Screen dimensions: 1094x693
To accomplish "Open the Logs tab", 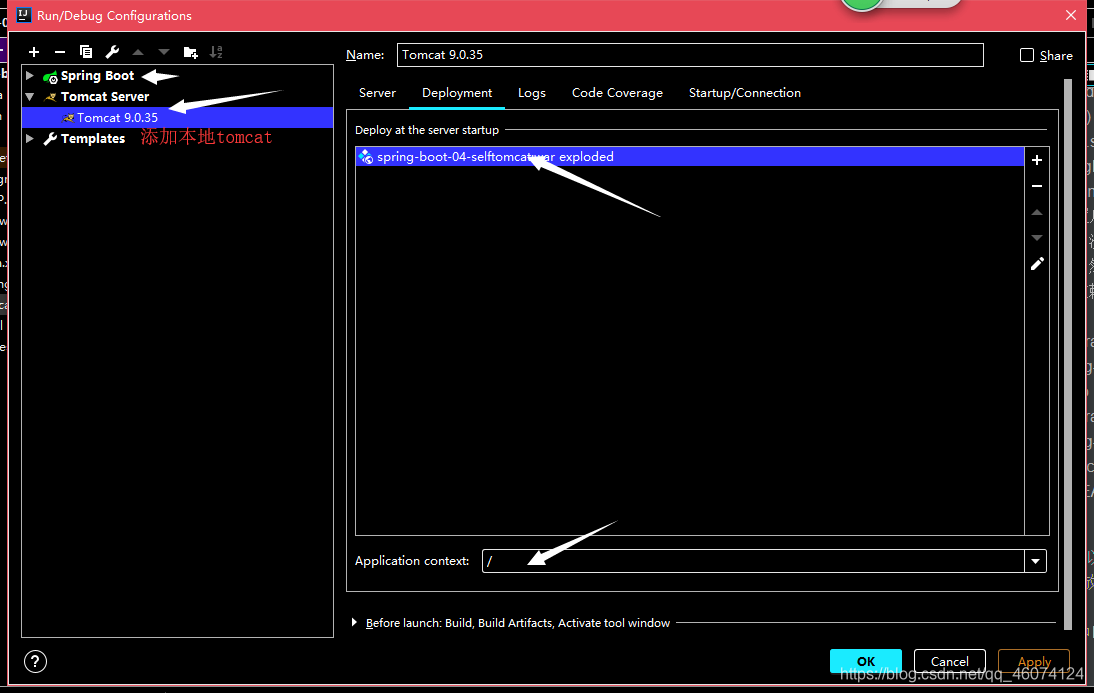I will tap(532, 93).
